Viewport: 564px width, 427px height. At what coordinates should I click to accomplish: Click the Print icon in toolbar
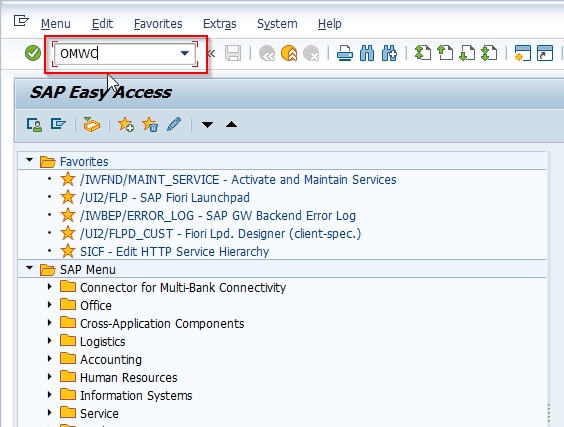[345, 53]
